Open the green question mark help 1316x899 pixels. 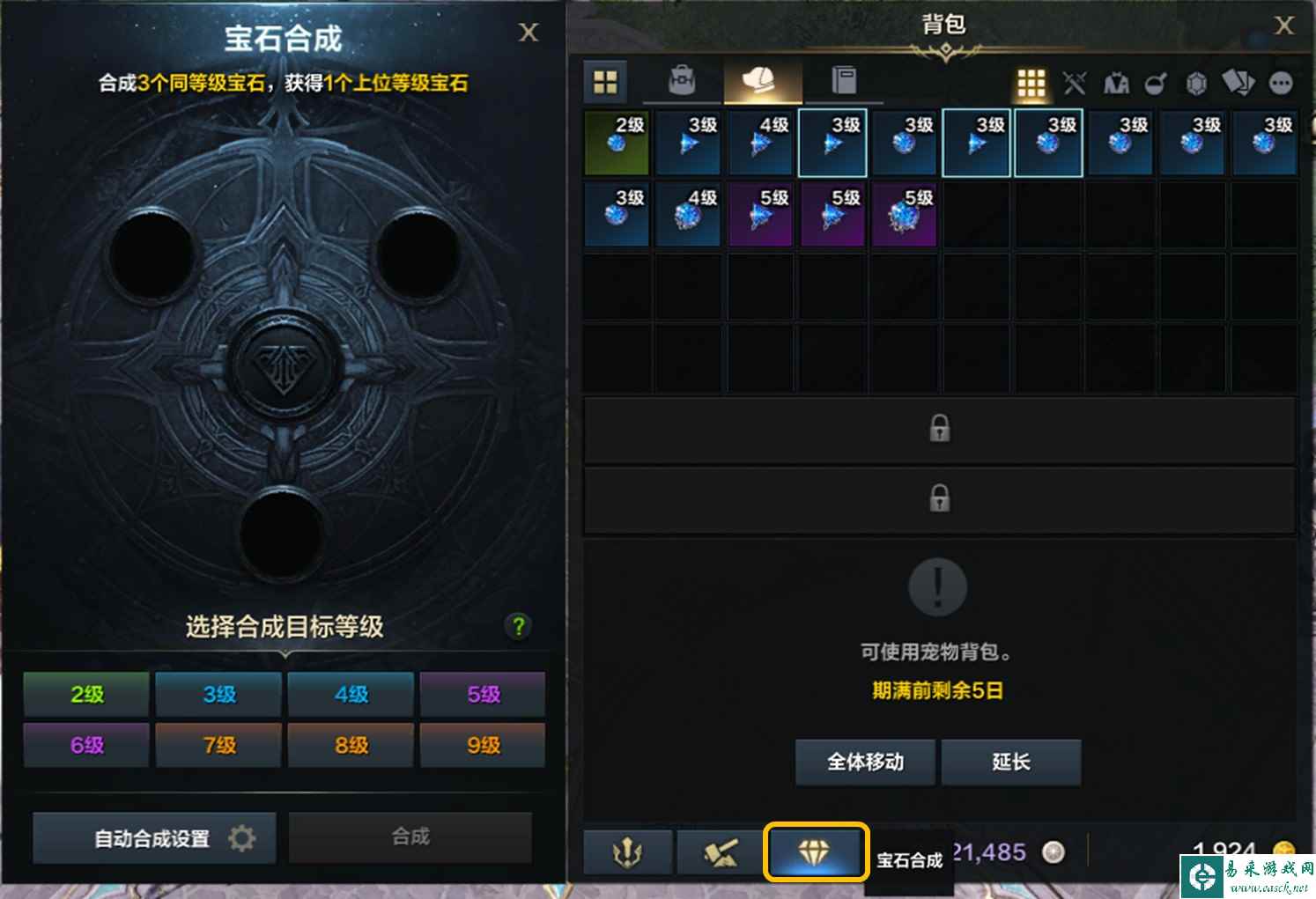pos(518,626)
